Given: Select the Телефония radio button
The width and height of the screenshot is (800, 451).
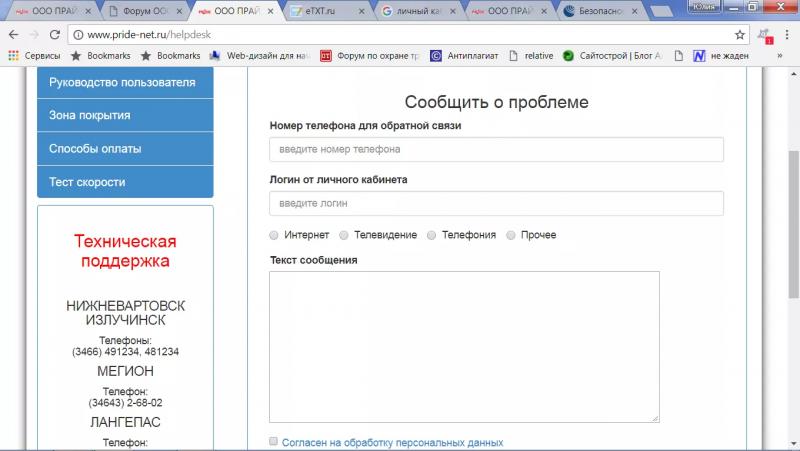Looking at the screenshot, I should pos(432,235).
